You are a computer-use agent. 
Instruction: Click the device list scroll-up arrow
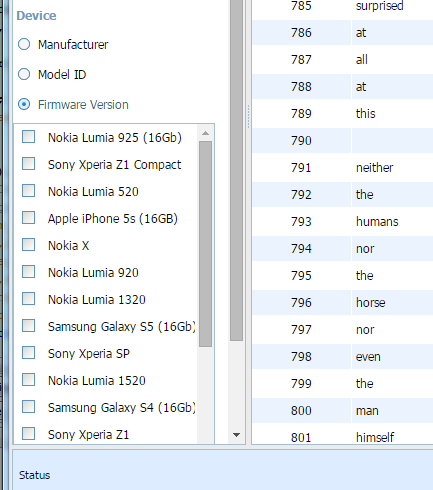click(205, 133)
